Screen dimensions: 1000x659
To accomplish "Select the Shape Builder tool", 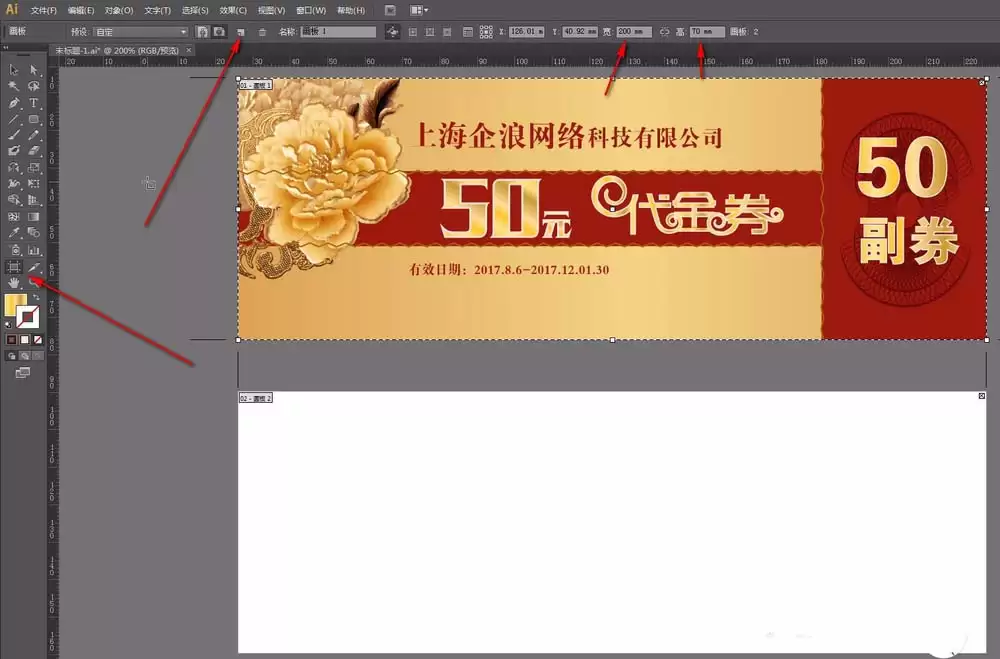I will click(13, 200).
